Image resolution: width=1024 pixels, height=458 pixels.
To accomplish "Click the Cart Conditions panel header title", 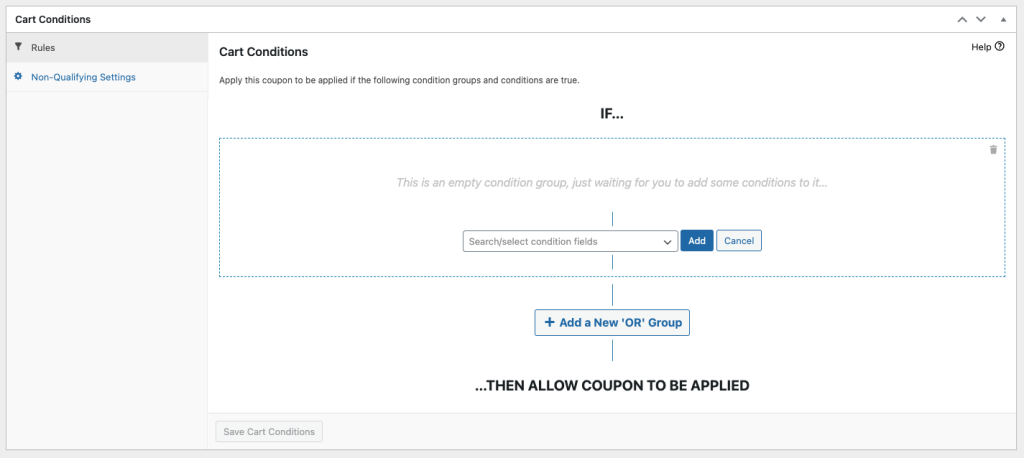I will point(53,20).
